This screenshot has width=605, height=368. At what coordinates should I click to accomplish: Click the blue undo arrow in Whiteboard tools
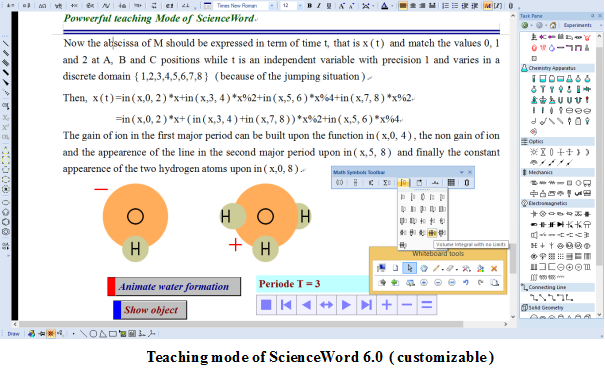coord(466,282)
